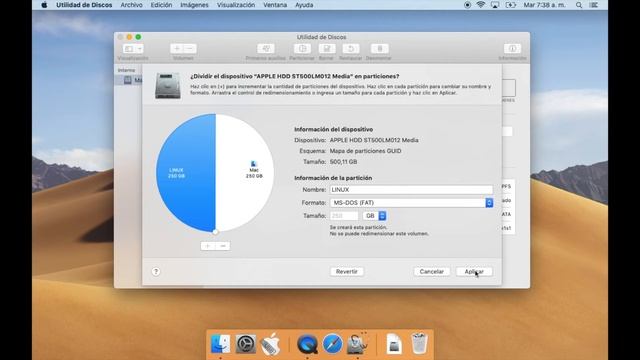The image size is (640, 360).
Task: Remove partition with the minus button below pie
Action: 223,246
